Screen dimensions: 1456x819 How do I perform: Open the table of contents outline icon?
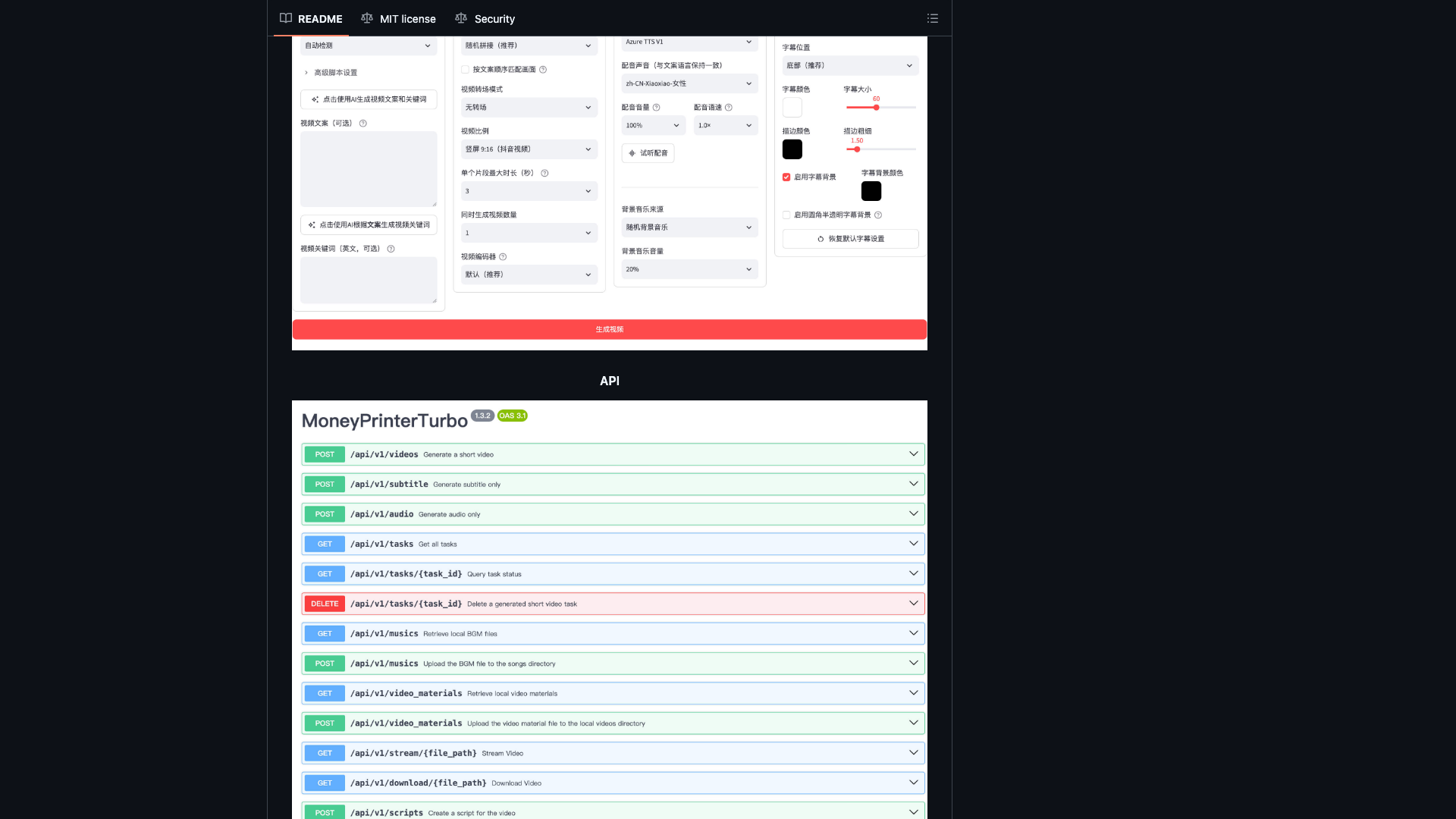[933, 18]
